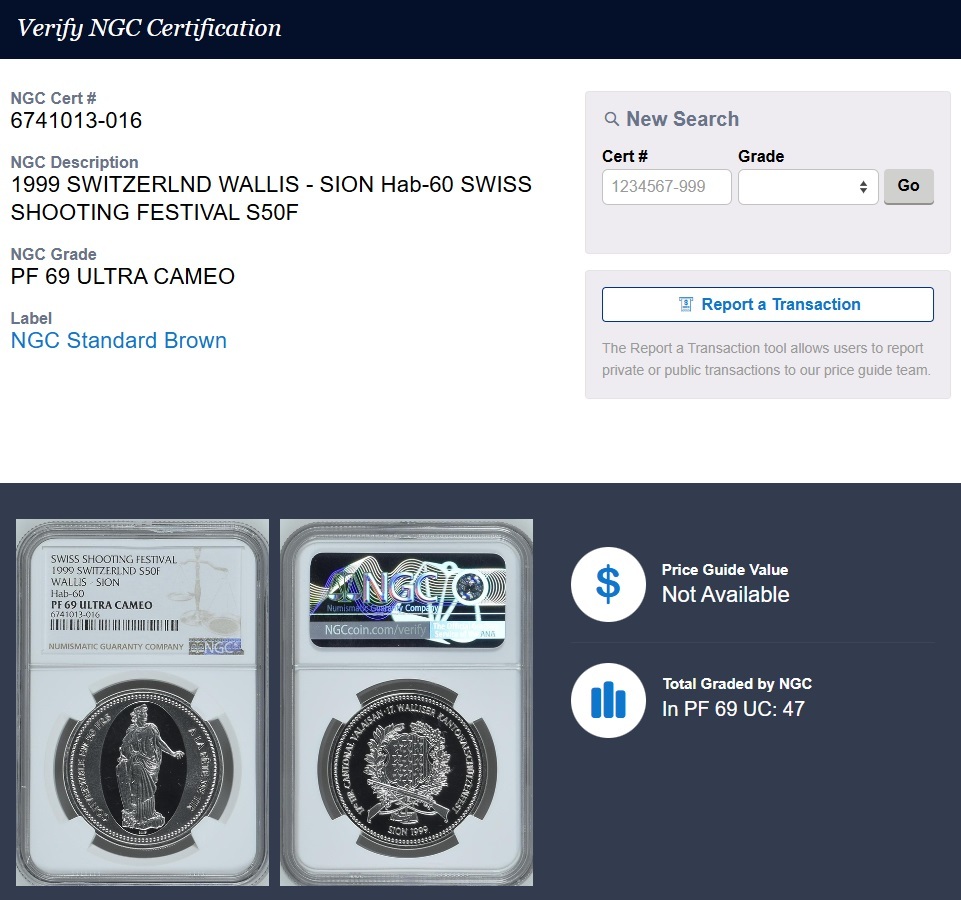The image size is (961, 900).
Task: Open the coin reverse slab image
Action: 406,702
